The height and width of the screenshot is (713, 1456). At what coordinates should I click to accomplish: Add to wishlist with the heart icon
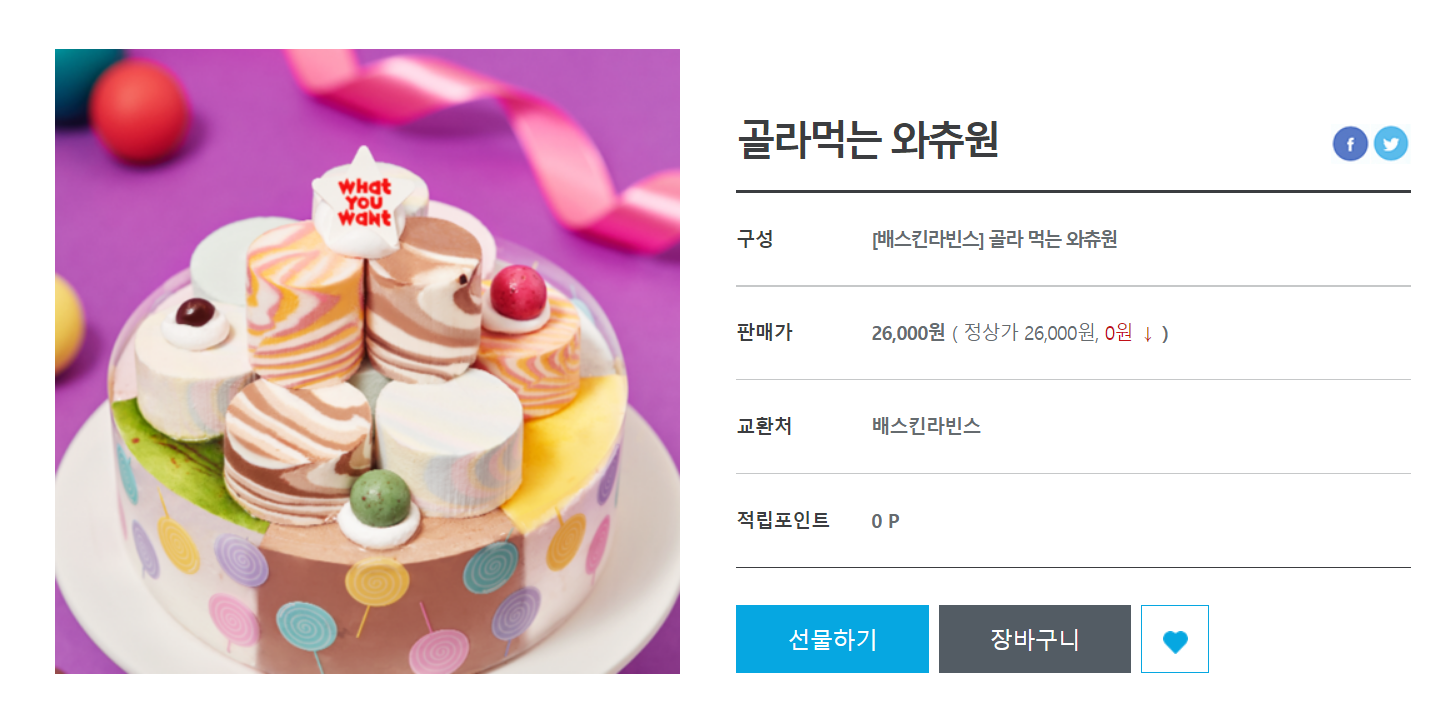tap(1175, 639)
